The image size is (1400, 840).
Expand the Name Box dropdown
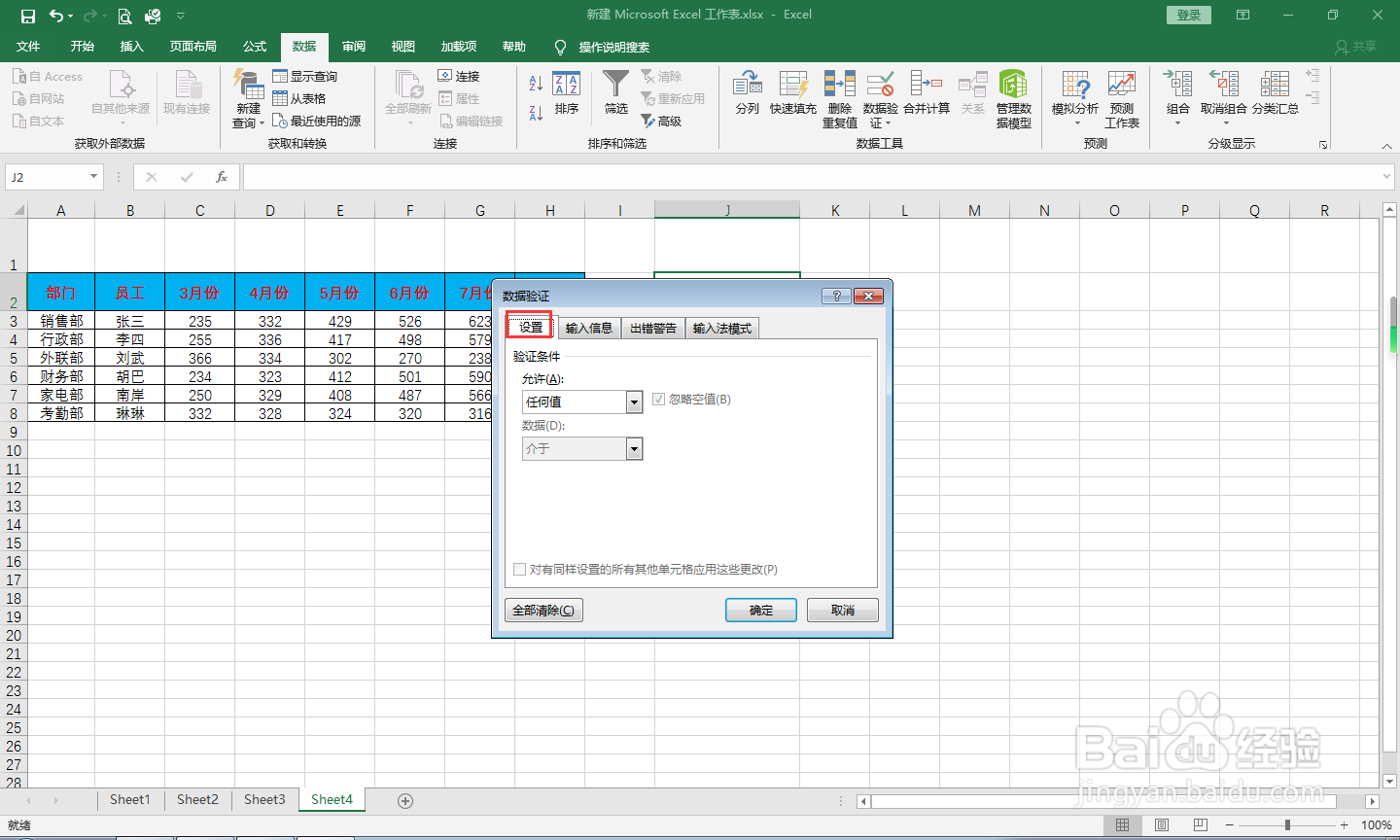pyautogui.click(x=94, y=177)
